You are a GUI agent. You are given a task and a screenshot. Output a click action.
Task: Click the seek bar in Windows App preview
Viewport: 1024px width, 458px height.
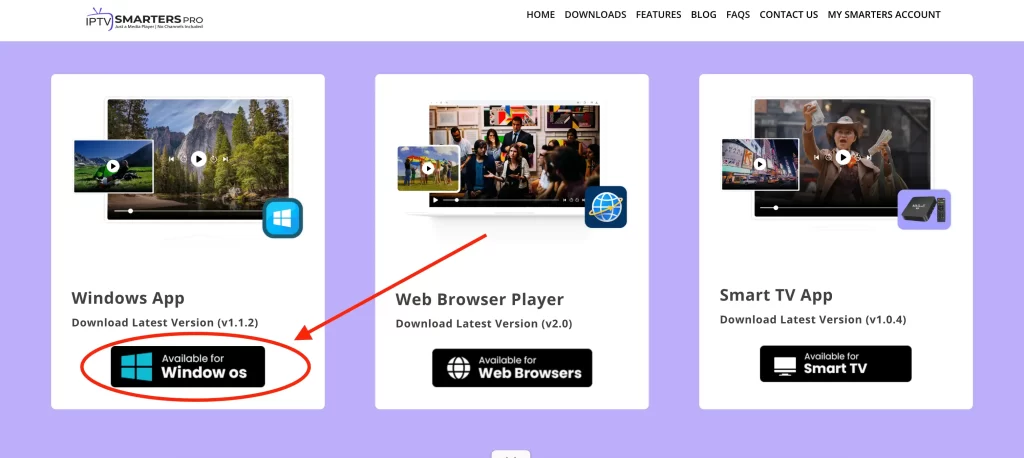coord(198,211)
